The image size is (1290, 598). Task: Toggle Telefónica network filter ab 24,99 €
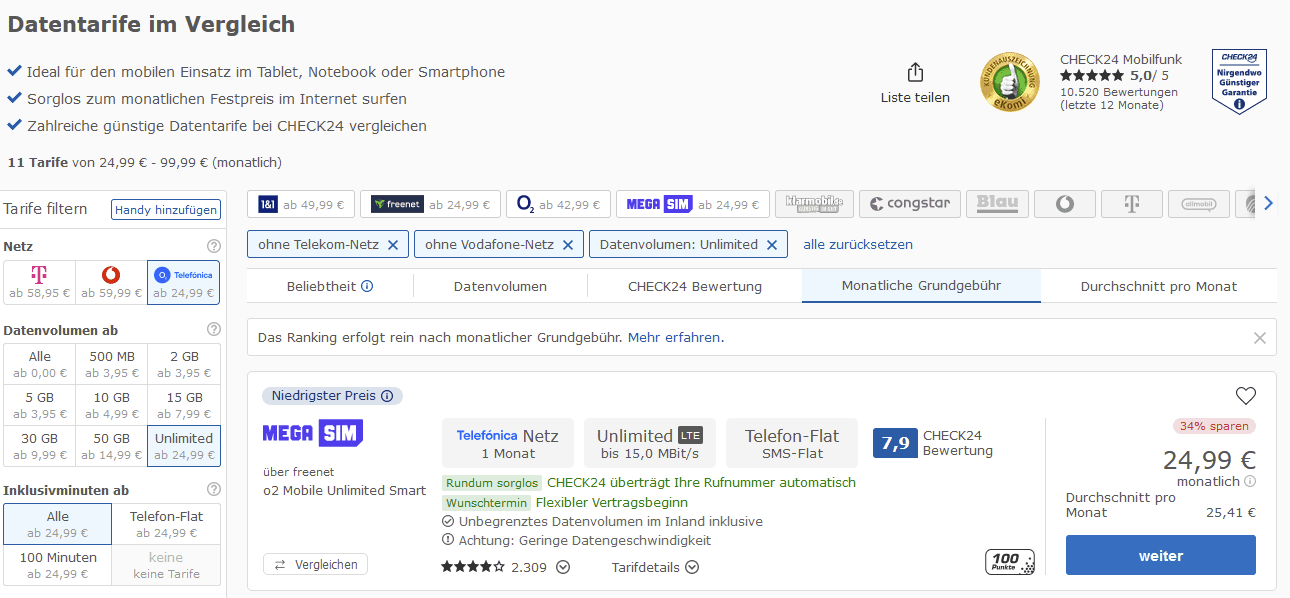pyautogui.click(x=184, y=282)
